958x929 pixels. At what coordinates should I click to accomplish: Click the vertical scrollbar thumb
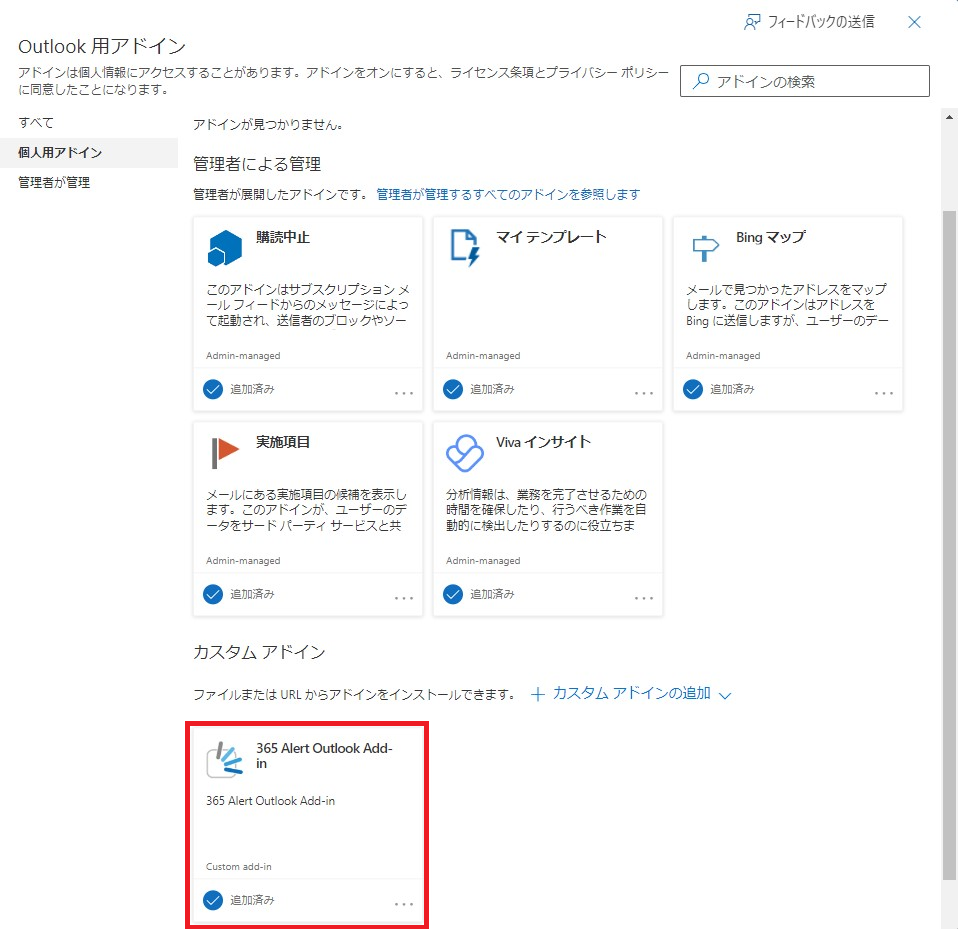click(950, 540)
